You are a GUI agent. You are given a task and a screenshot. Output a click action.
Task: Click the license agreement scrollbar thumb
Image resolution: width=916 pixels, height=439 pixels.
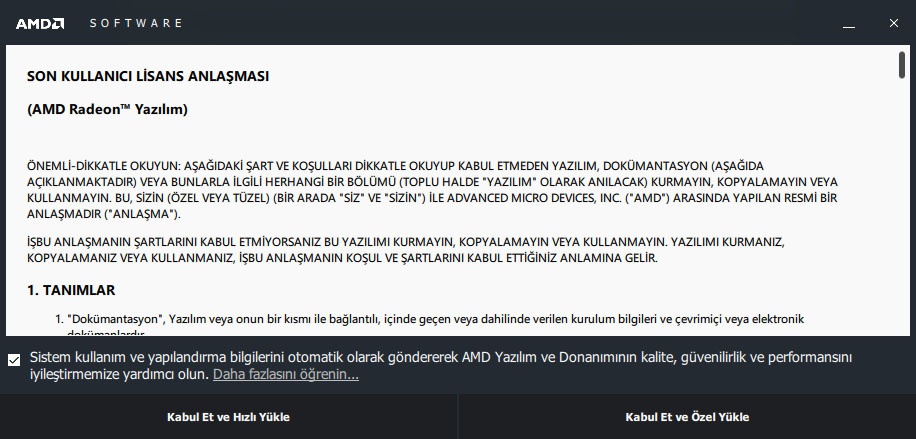(902, 64)
